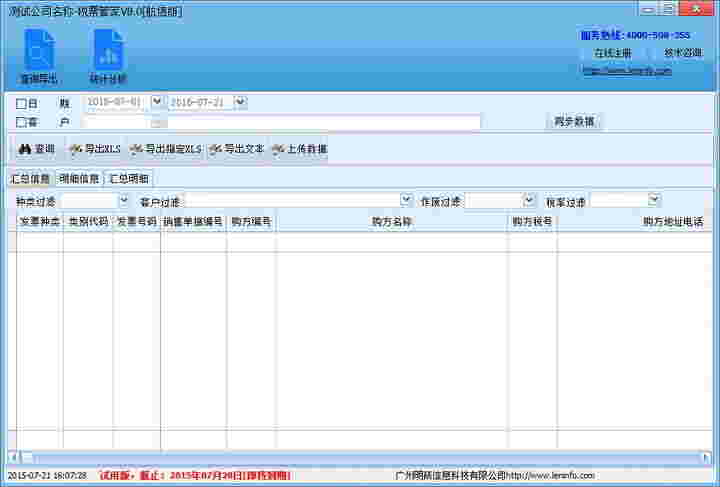720x487 pixels.
Task: Enable the 客户 filter checkbox
Action: pos(21,123)
